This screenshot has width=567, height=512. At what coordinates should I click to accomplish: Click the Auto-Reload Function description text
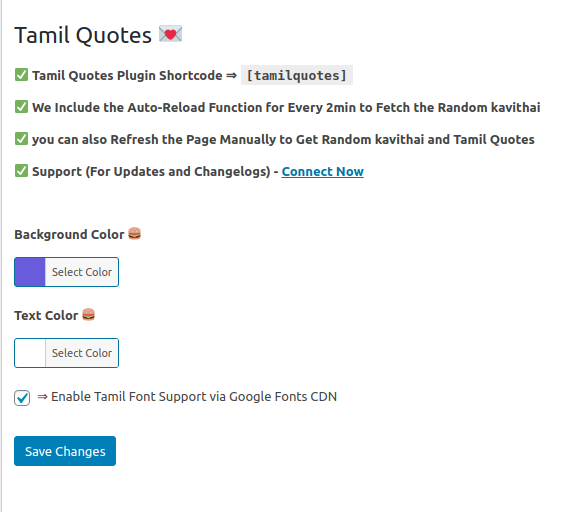(286, 107)
